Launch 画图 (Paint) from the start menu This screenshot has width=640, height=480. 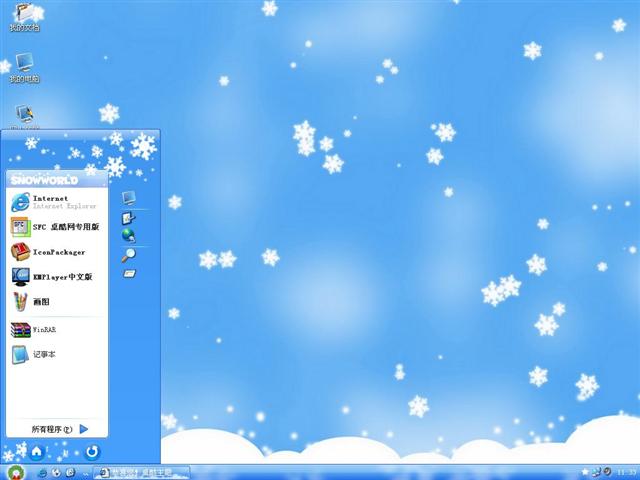tap(57, 302)
